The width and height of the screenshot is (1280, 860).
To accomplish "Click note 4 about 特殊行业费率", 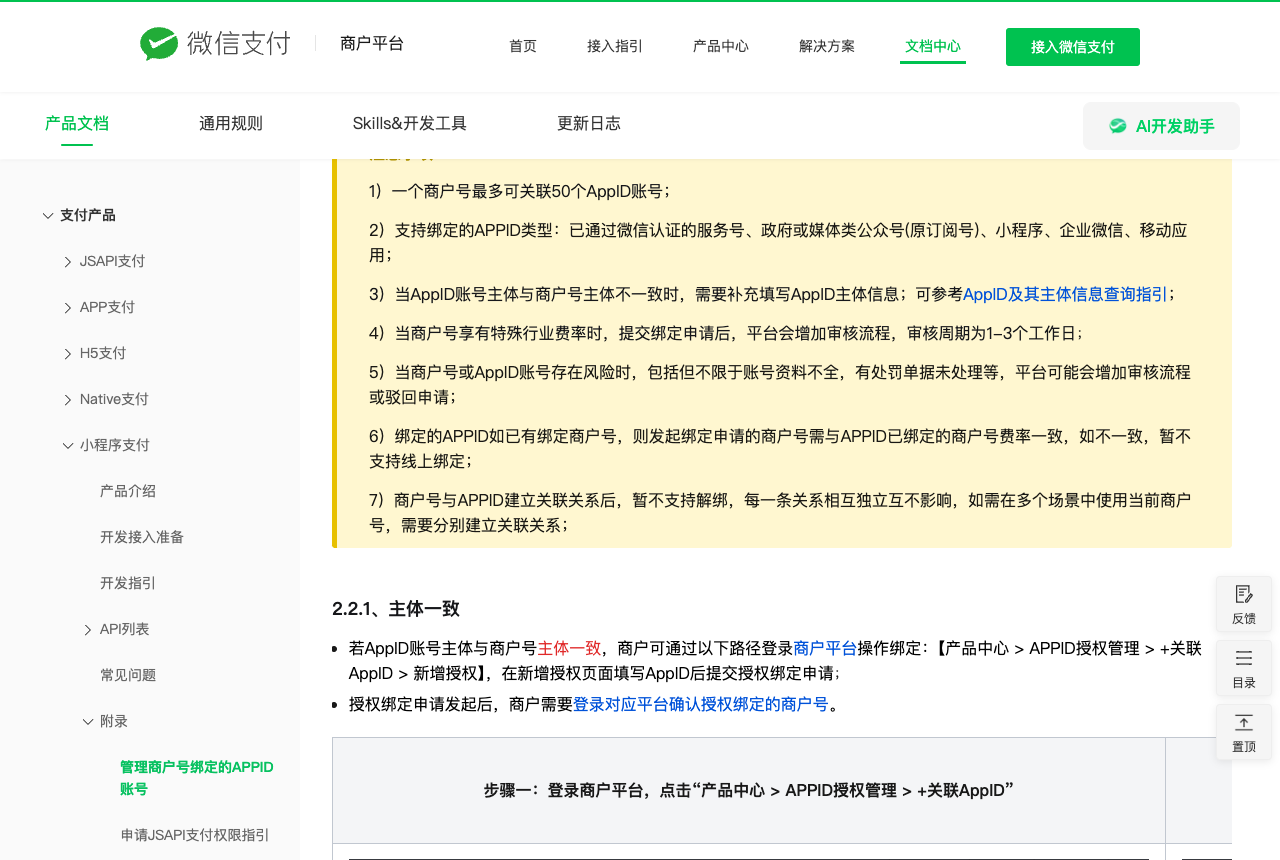I will coord(726,333).
